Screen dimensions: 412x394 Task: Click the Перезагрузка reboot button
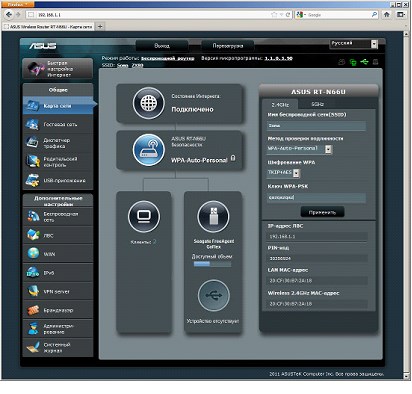pos(228,46)
